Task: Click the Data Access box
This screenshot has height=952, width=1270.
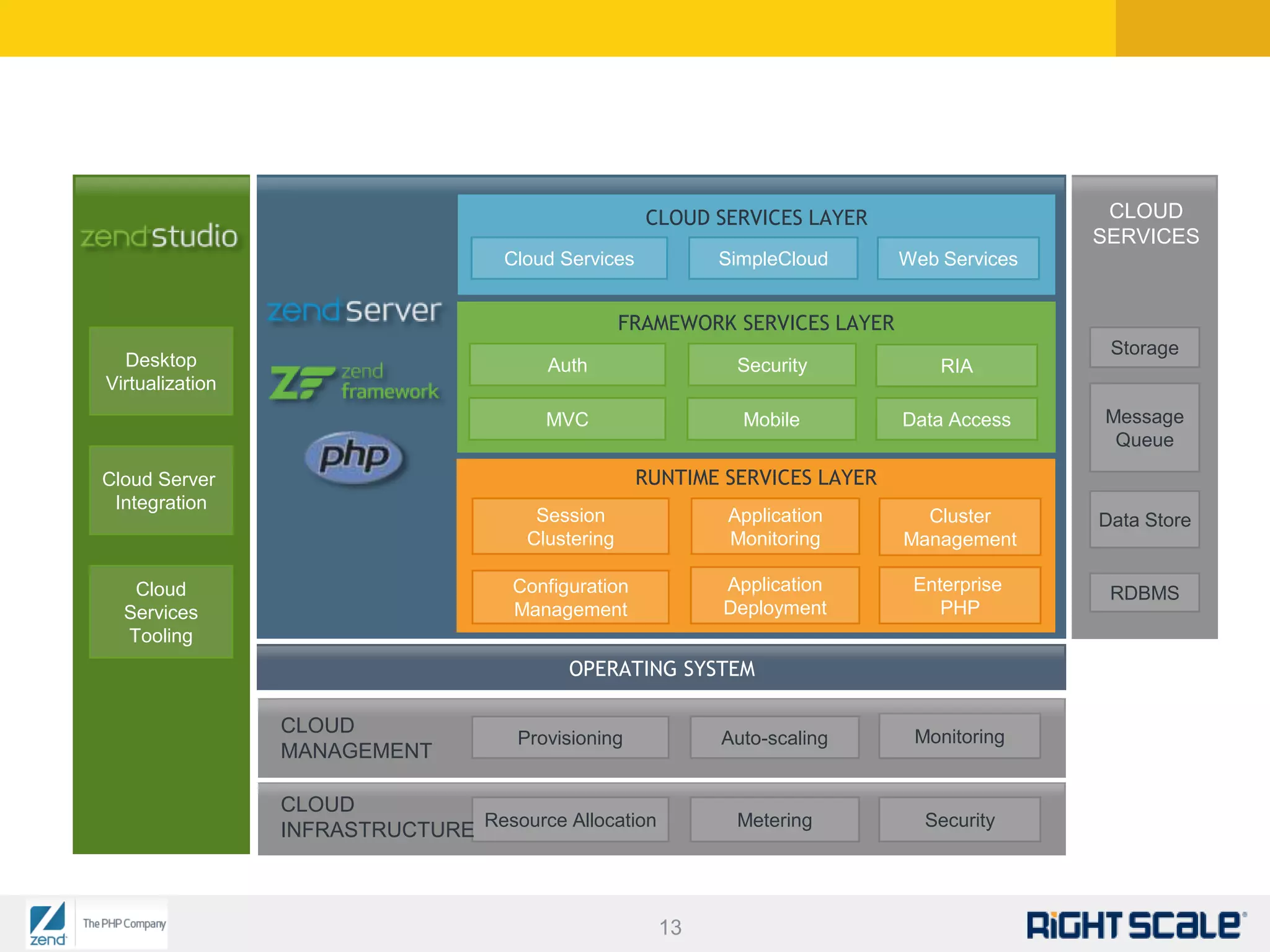Action: (x=956, y=420)
